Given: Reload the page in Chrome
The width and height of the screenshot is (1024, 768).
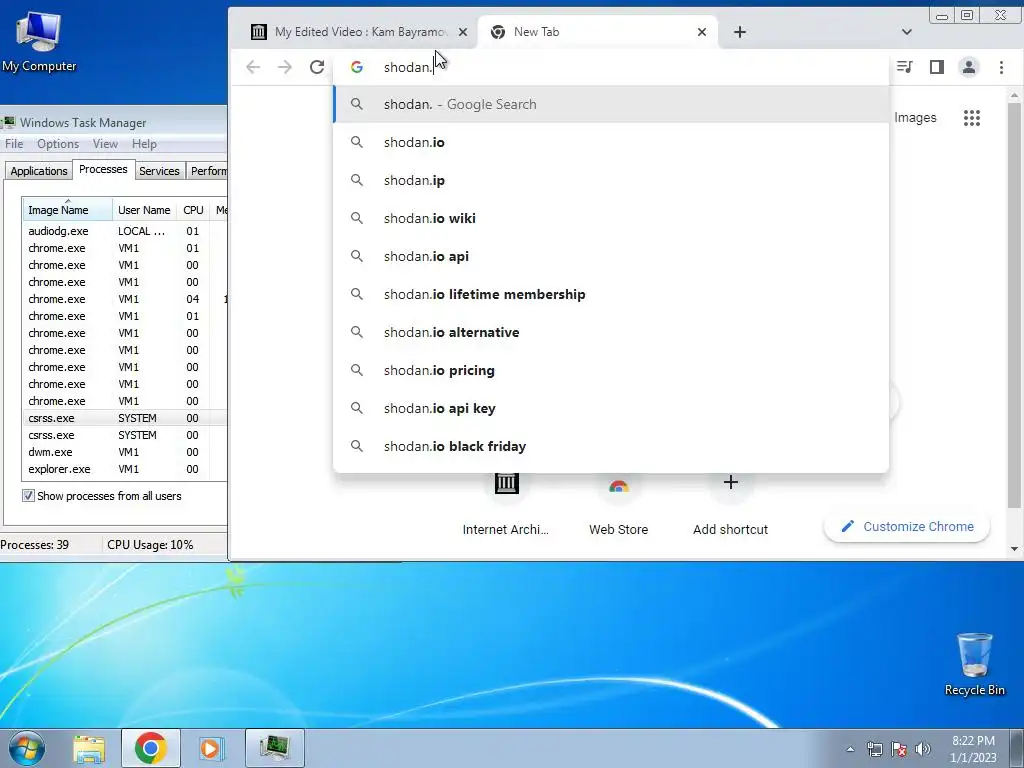Looking at the screenshot, I should [317, 67].
